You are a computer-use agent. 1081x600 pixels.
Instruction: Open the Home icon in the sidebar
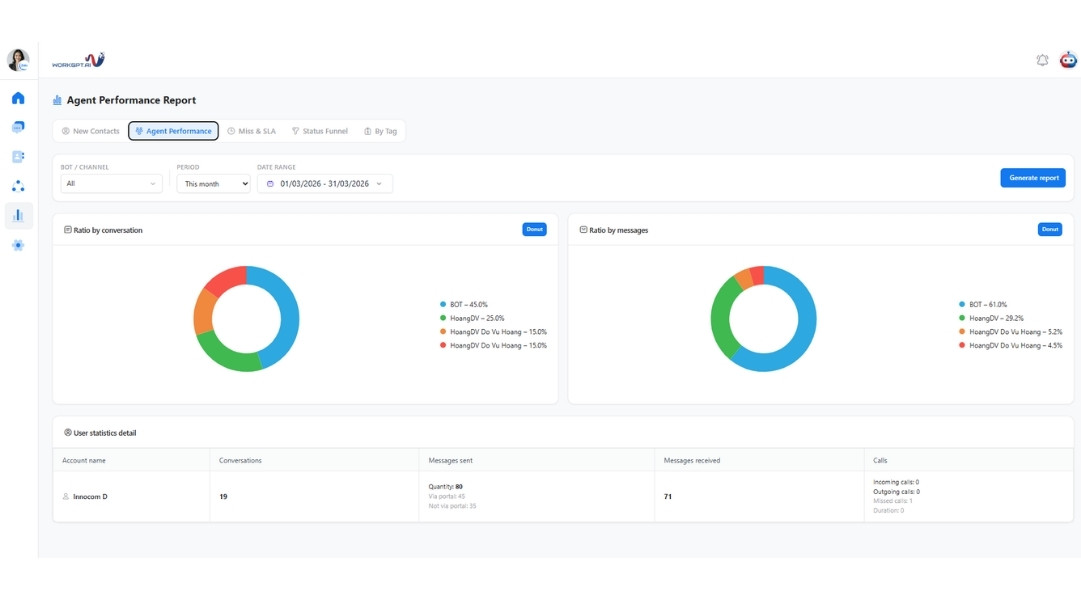coord(18,98)
